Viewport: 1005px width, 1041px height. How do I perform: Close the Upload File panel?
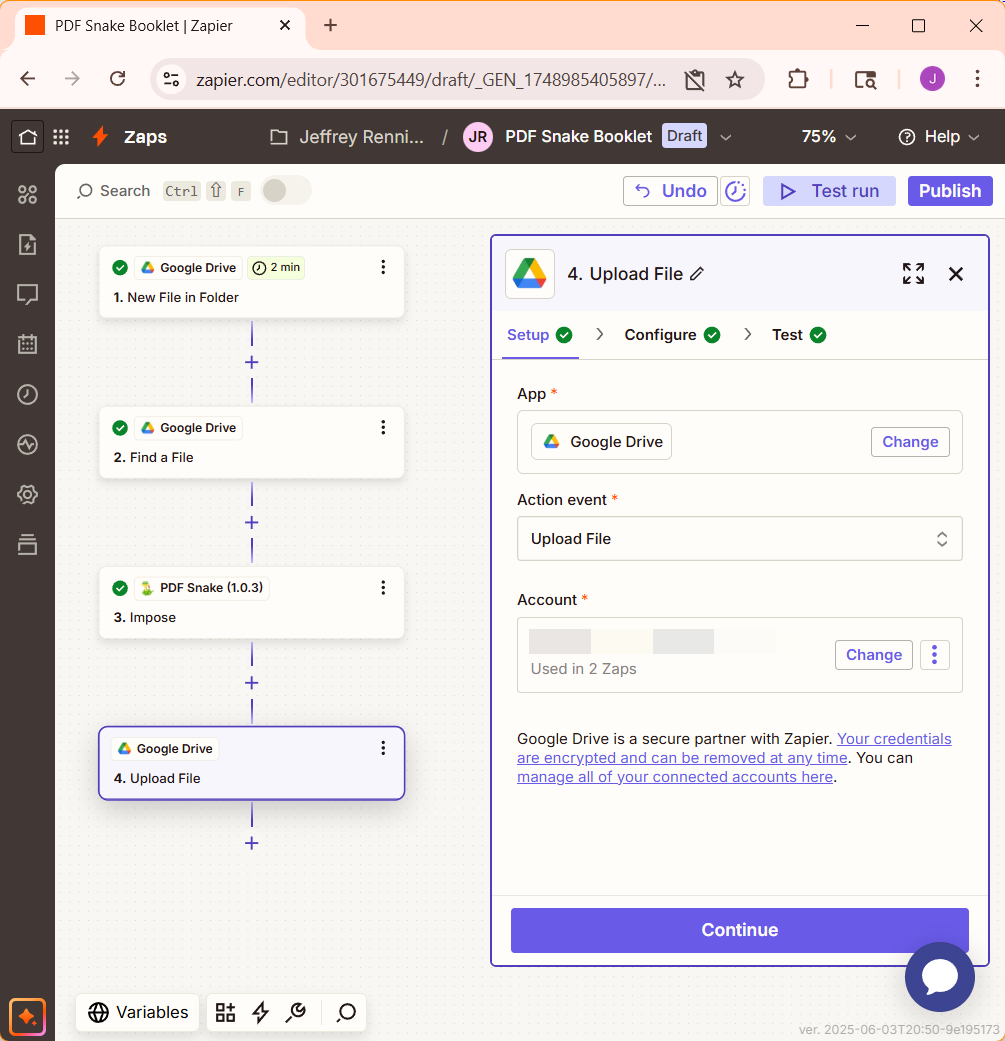956,274
